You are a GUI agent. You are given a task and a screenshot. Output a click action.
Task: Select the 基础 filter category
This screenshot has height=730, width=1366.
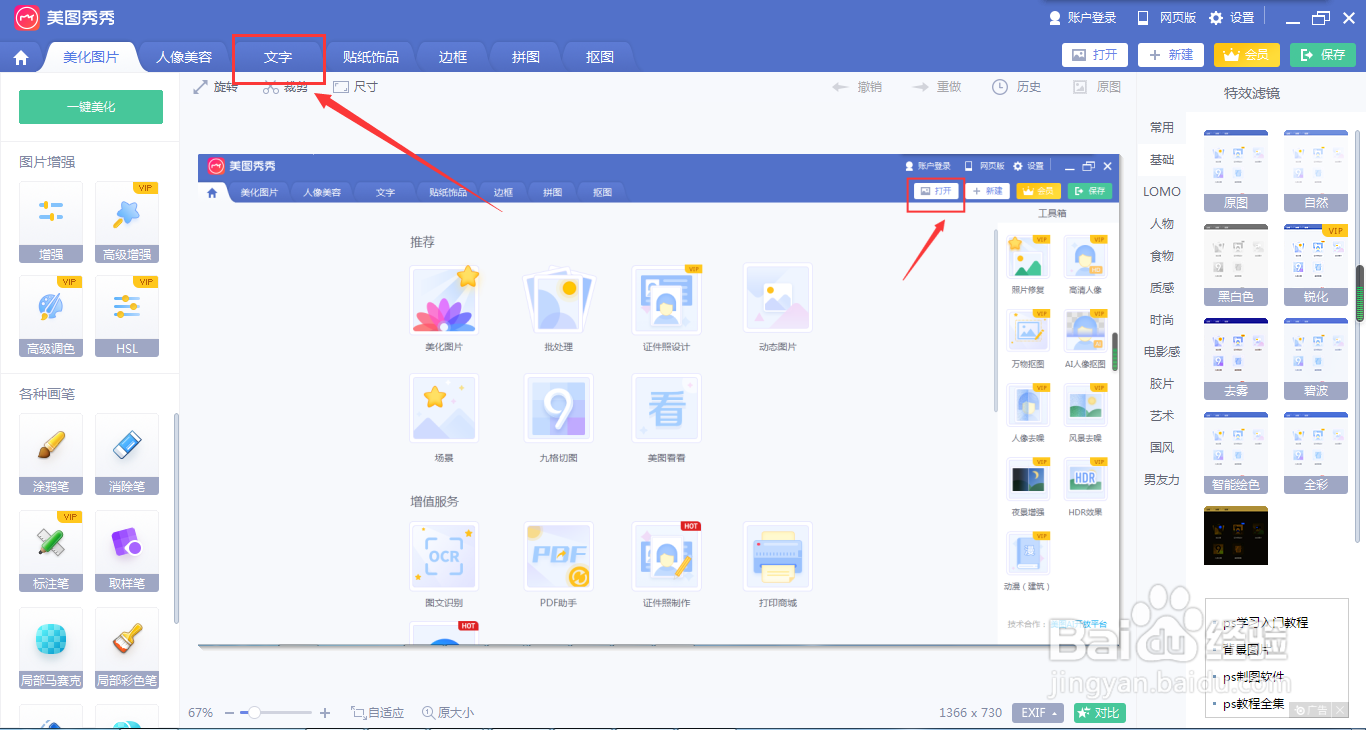click(1162, 160)
